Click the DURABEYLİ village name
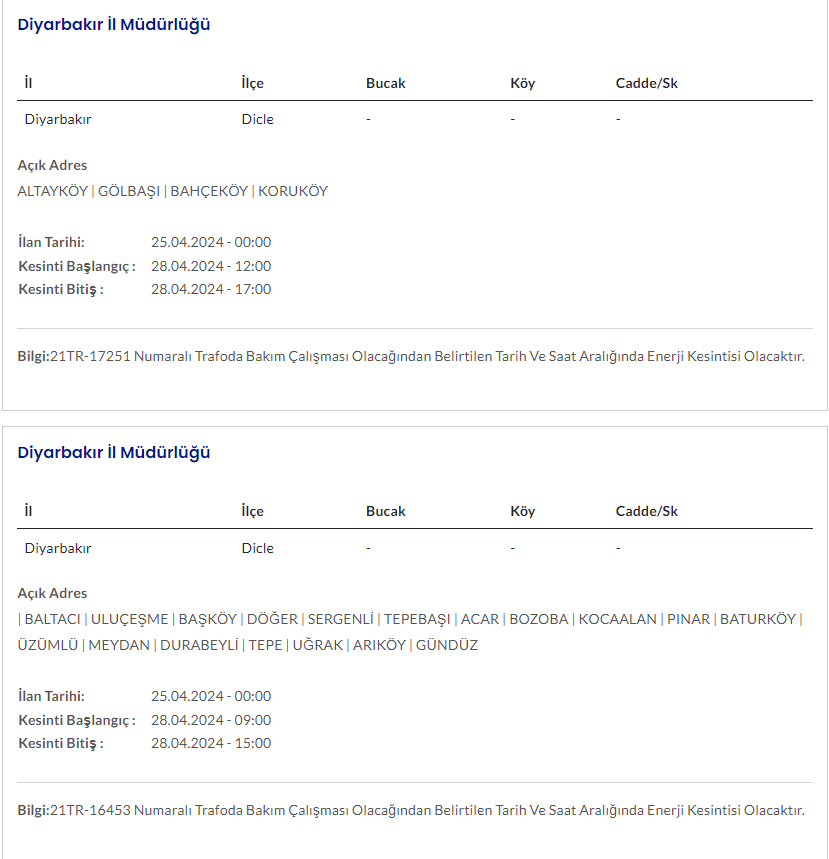829x859 pixels. point(198,645)
